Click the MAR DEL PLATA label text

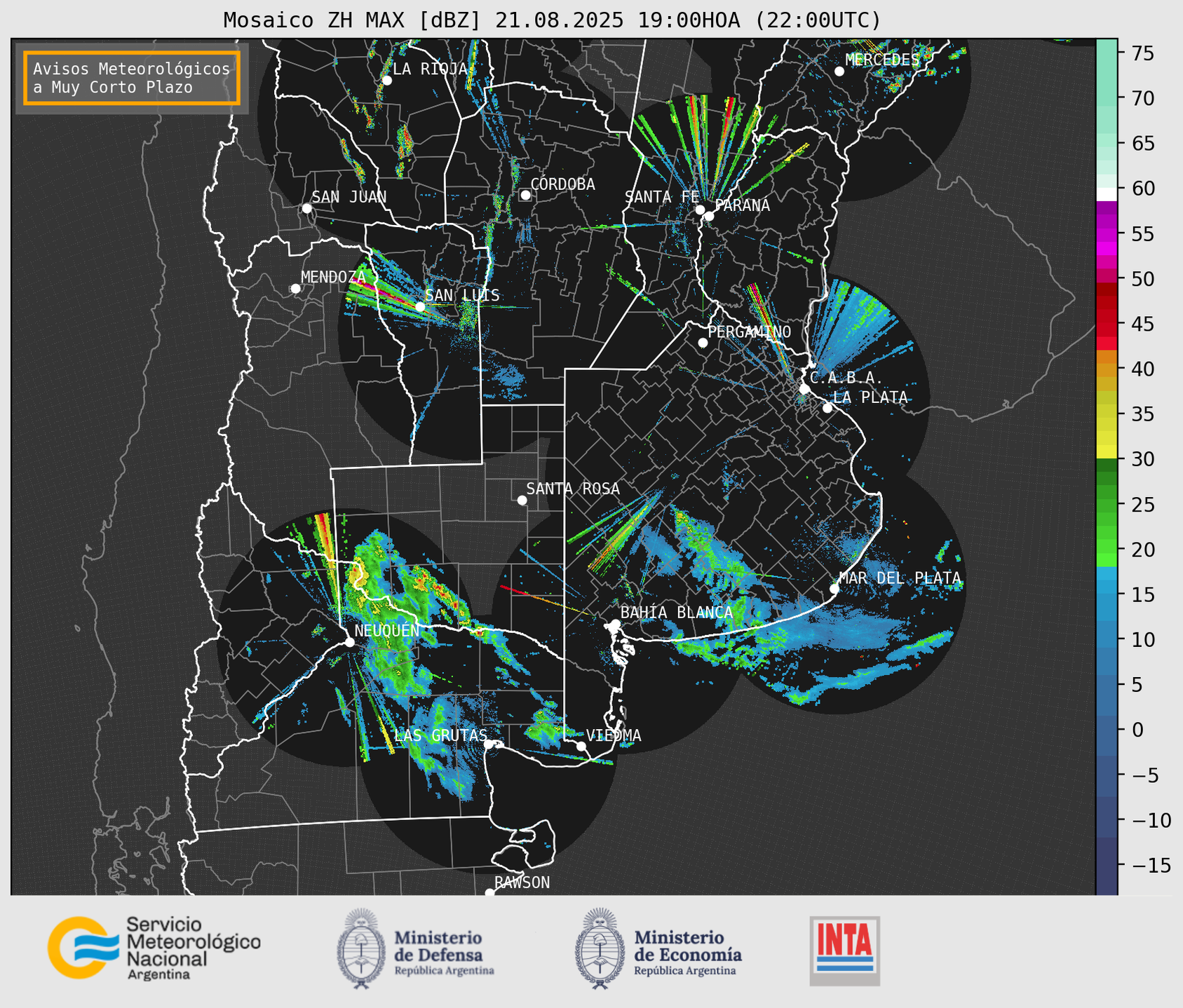(900, 578)
